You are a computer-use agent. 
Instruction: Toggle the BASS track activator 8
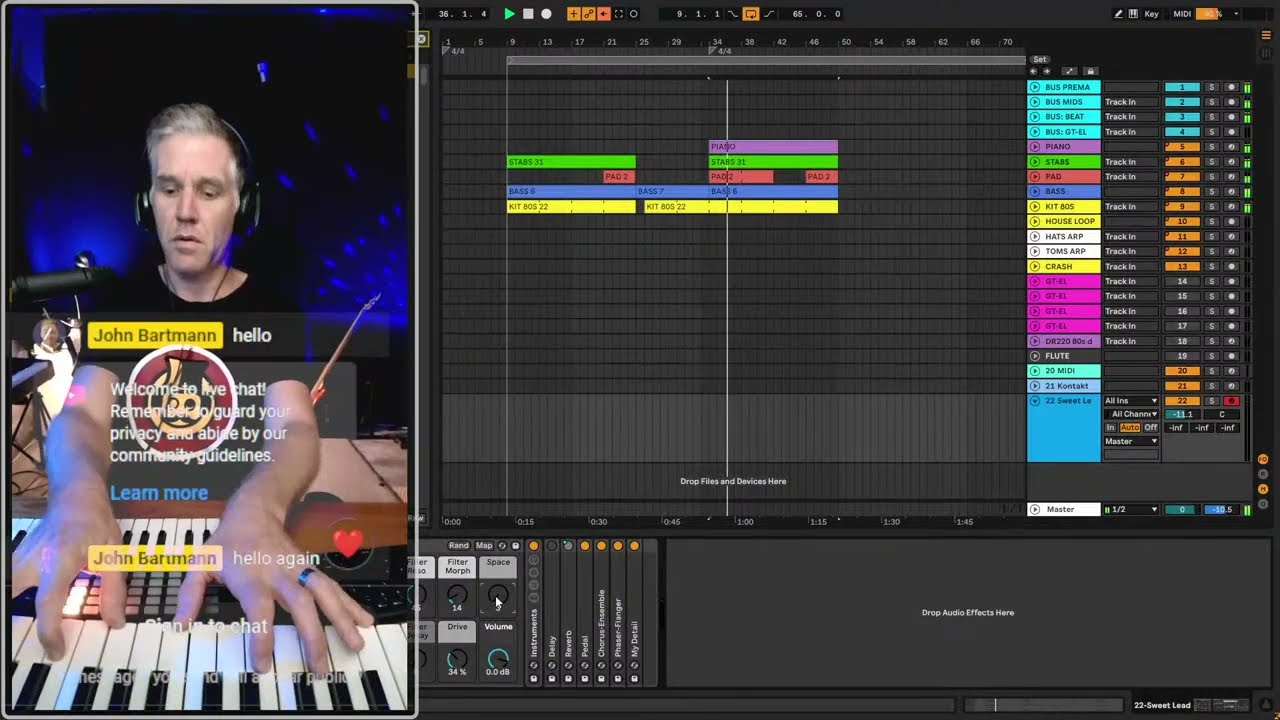coord(1182,191)
